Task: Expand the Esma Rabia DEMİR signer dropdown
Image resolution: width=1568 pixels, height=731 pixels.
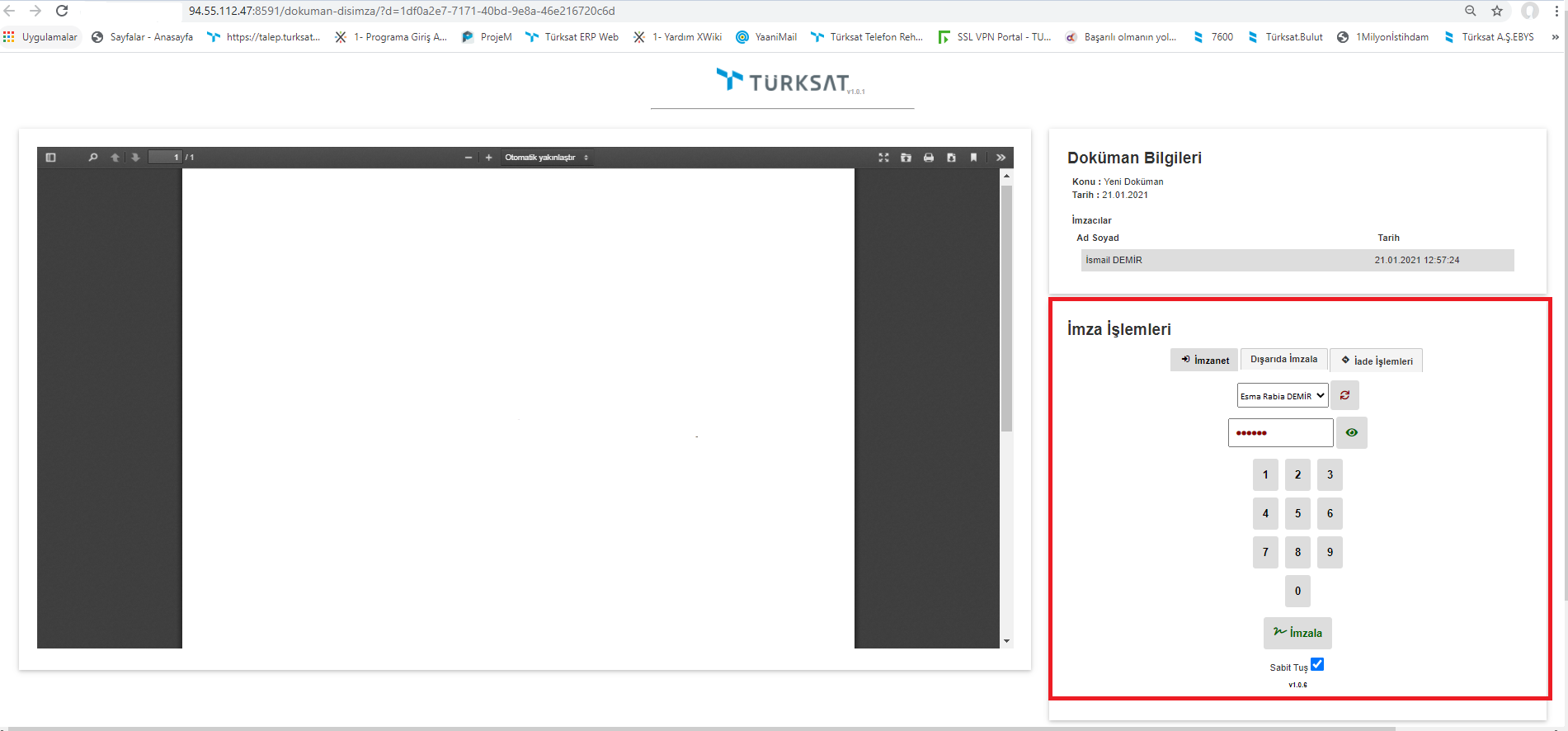Action: (1282, 396)
